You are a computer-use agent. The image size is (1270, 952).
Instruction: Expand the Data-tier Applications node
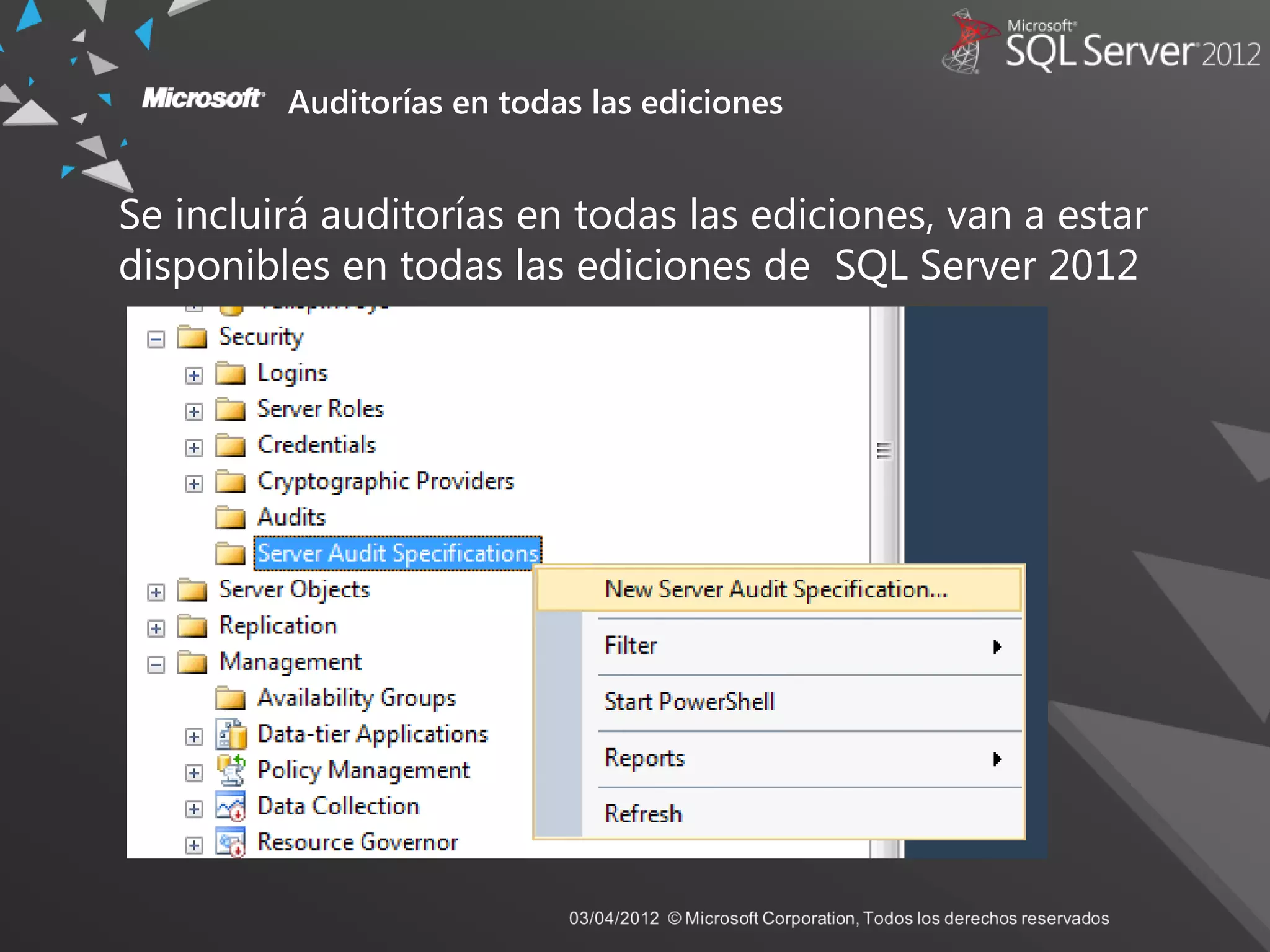194,737
